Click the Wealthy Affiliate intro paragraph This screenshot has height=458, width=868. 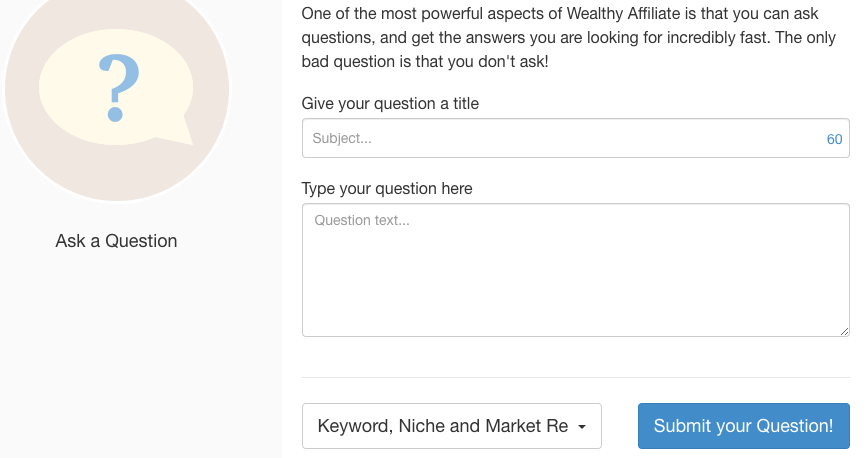[569, 37]
